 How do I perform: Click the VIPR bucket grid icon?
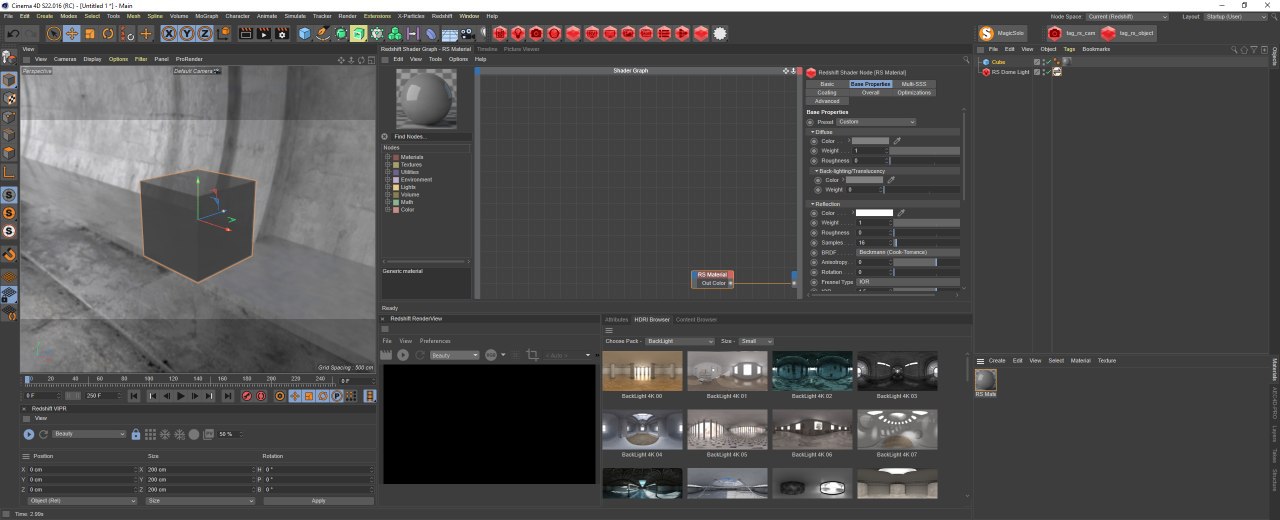point(150,434)
